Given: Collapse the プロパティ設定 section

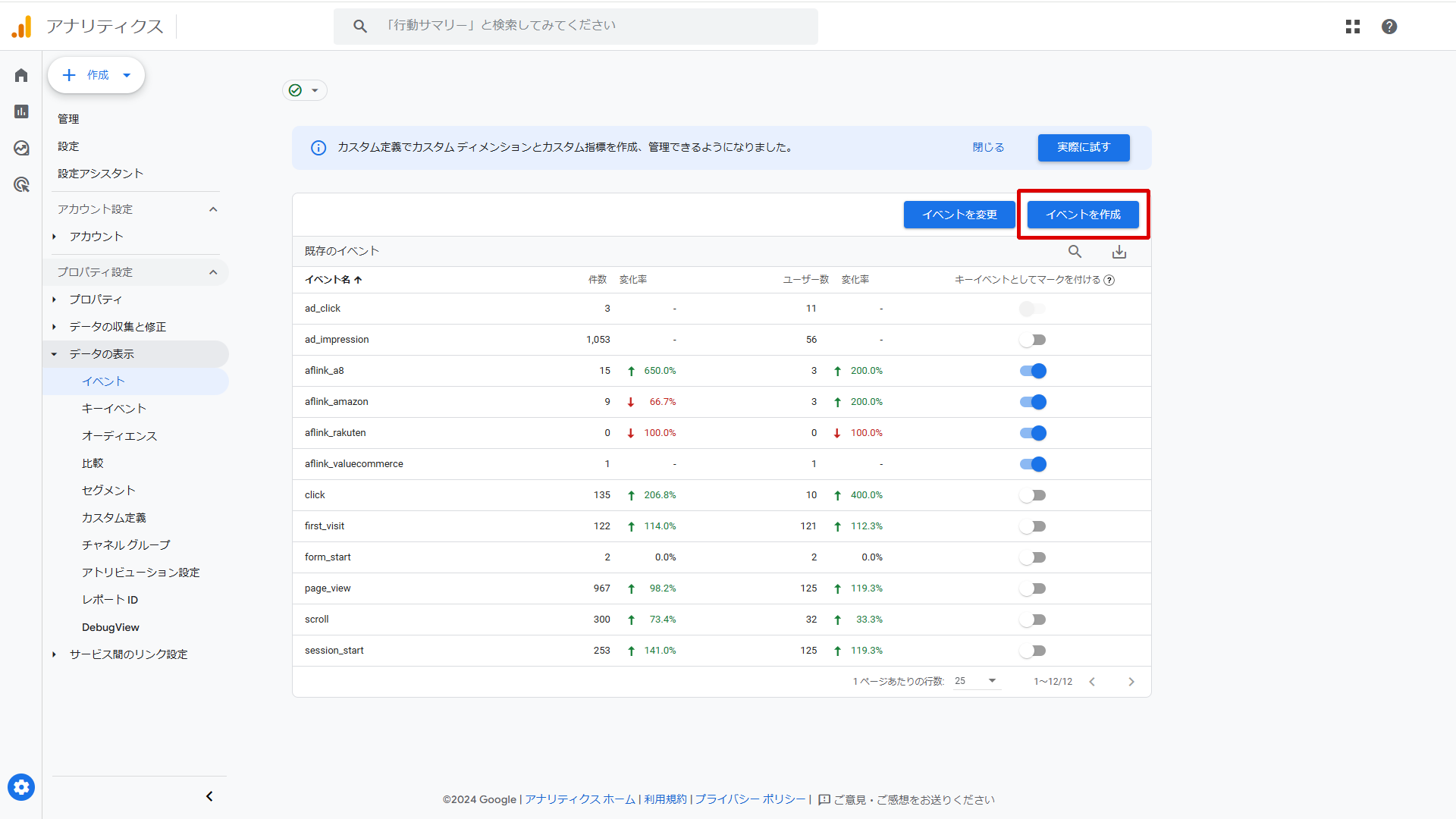Looking at the screenshot, I should 213,272.
